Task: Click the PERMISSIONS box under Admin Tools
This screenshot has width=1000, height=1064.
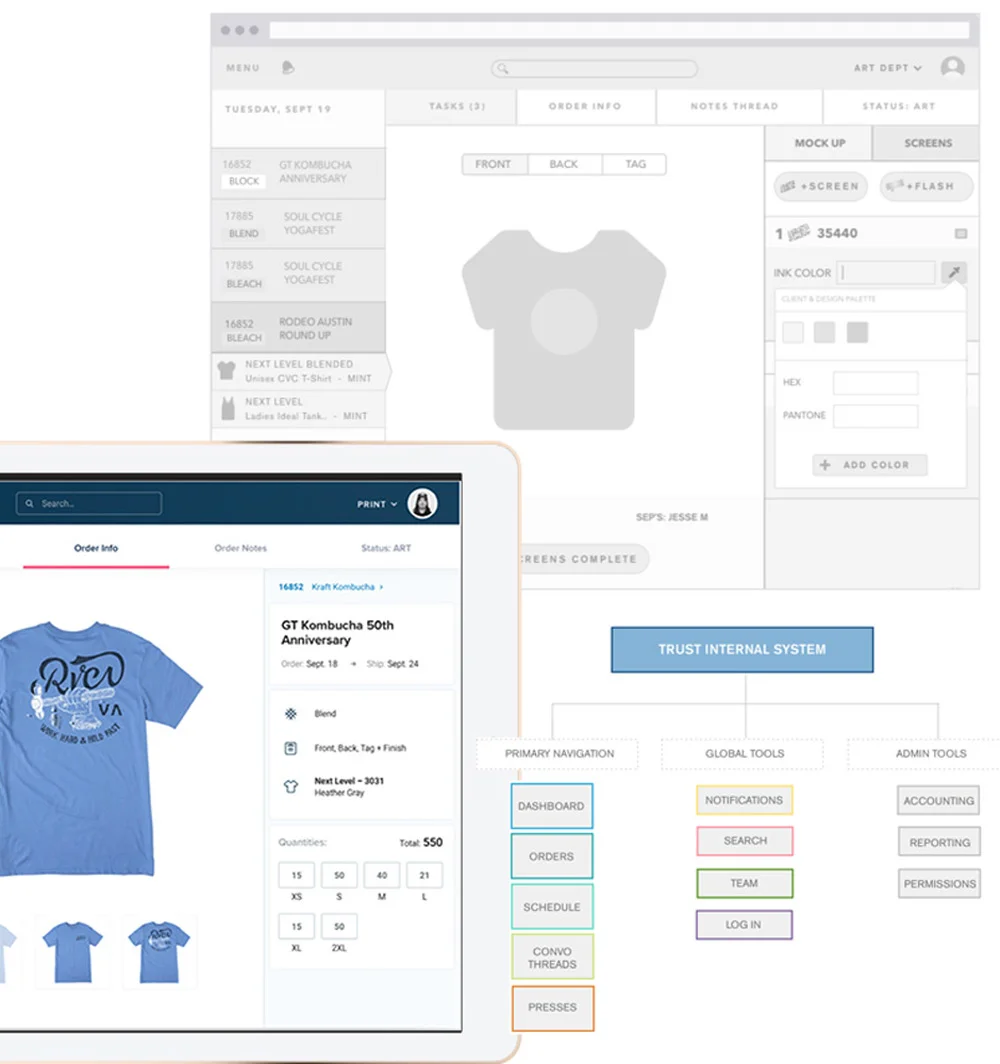Action: coord(940,884)
